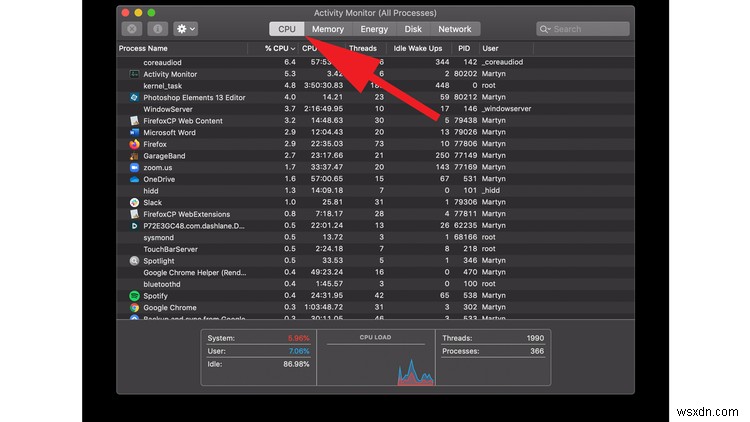Click the Google Chrome process icon
The height and width of the screenshot is (422, 750).
tap(134, 308)
